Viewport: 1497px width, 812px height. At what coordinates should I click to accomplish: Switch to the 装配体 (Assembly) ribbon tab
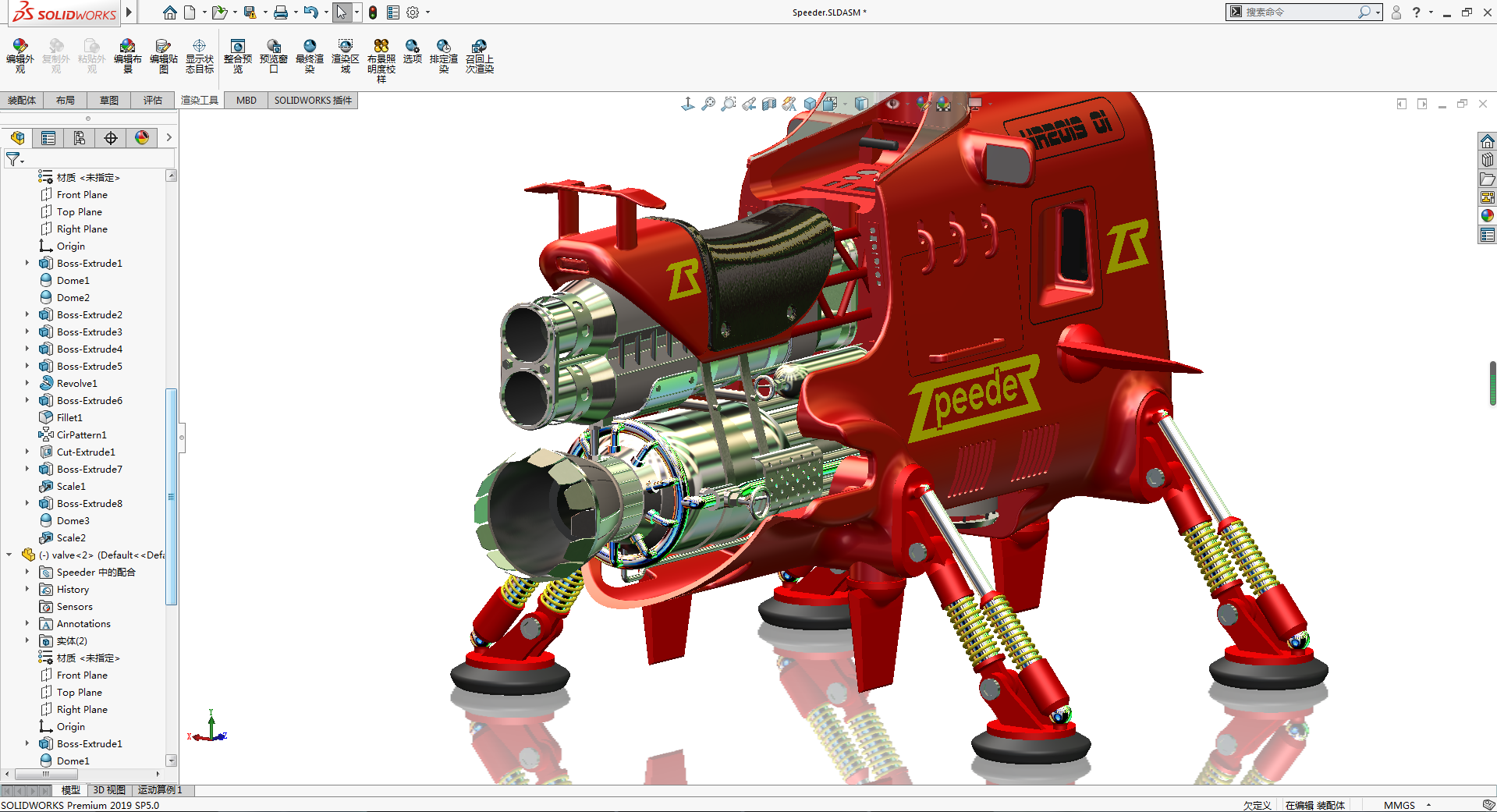[x=22, y=100]
